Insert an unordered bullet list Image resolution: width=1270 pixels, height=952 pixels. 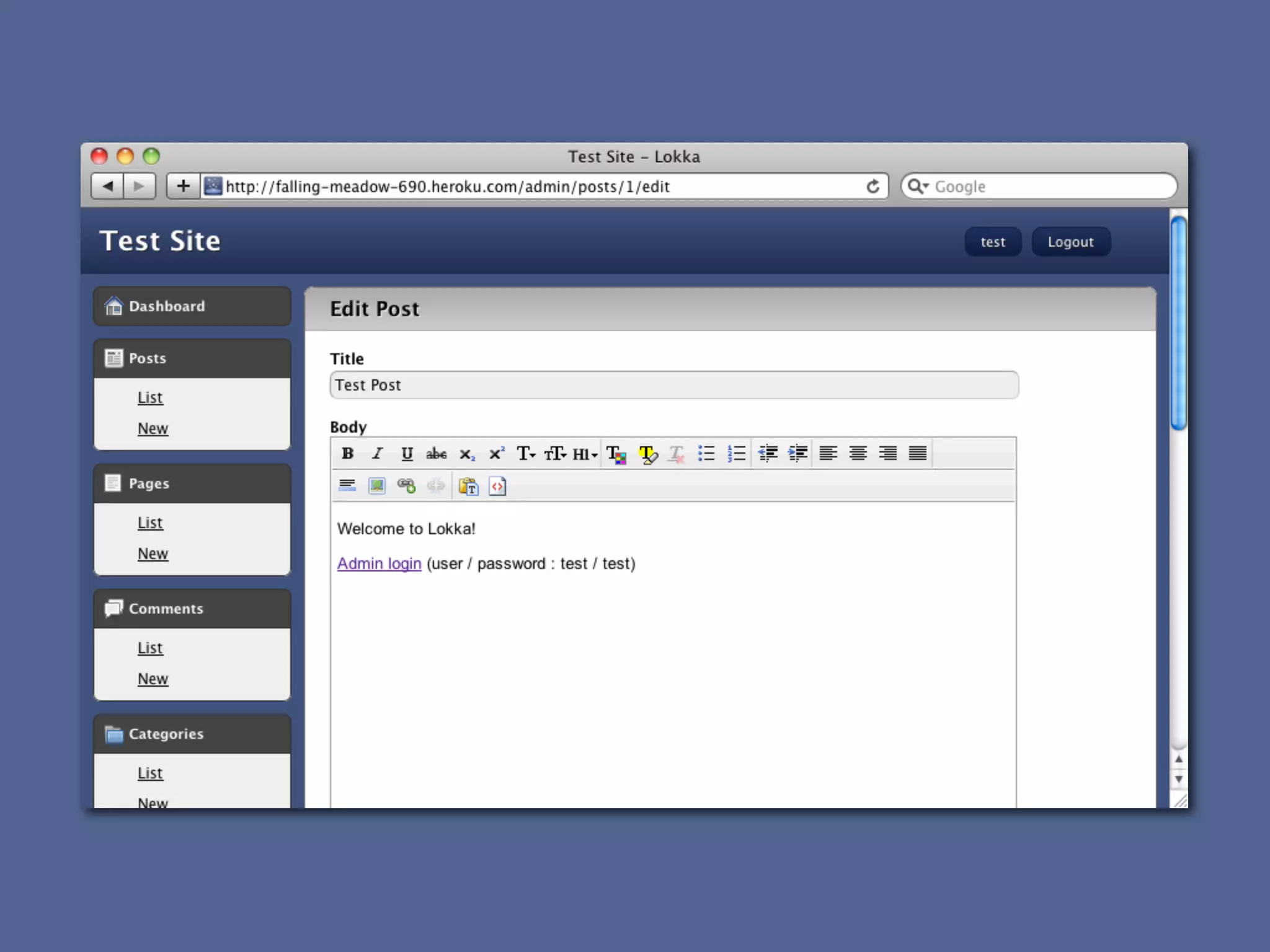pos(706,454)
